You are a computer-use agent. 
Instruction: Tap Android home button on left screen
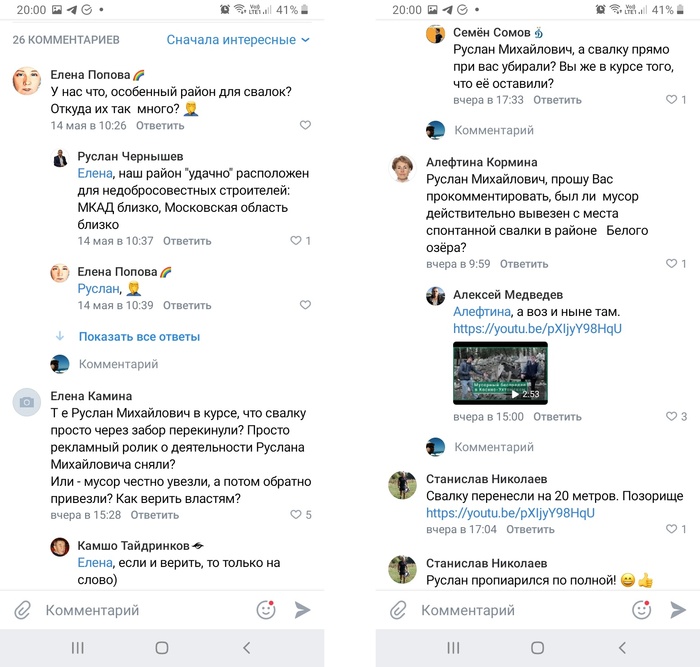(x=162, y=647)
